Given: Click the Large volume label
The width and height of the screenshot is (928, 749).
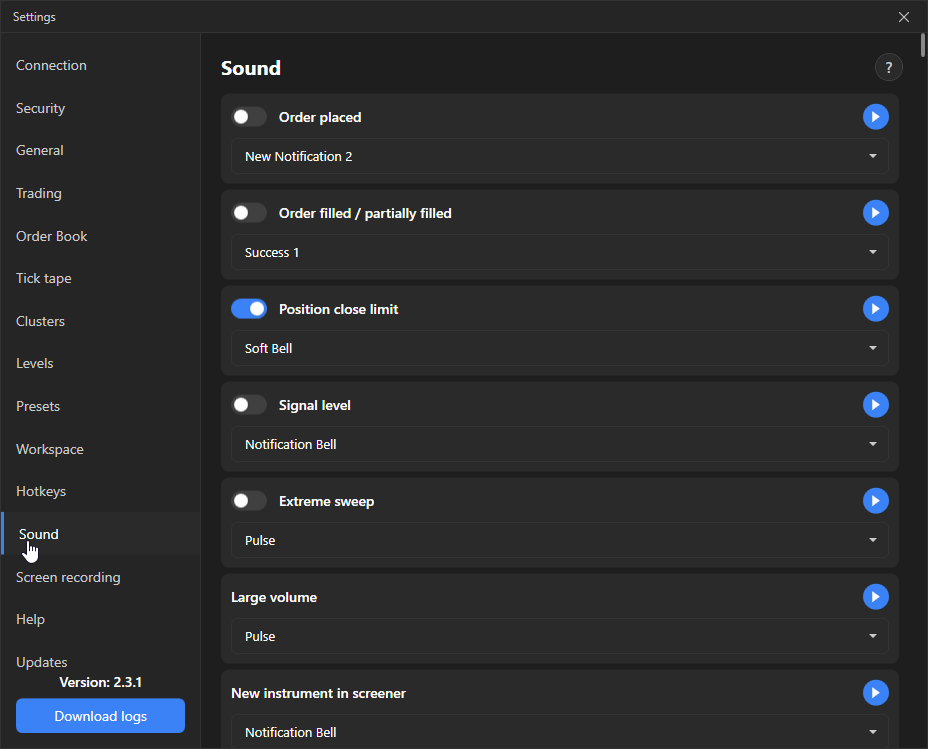Looking at the screenshot, I should (274, 597).
